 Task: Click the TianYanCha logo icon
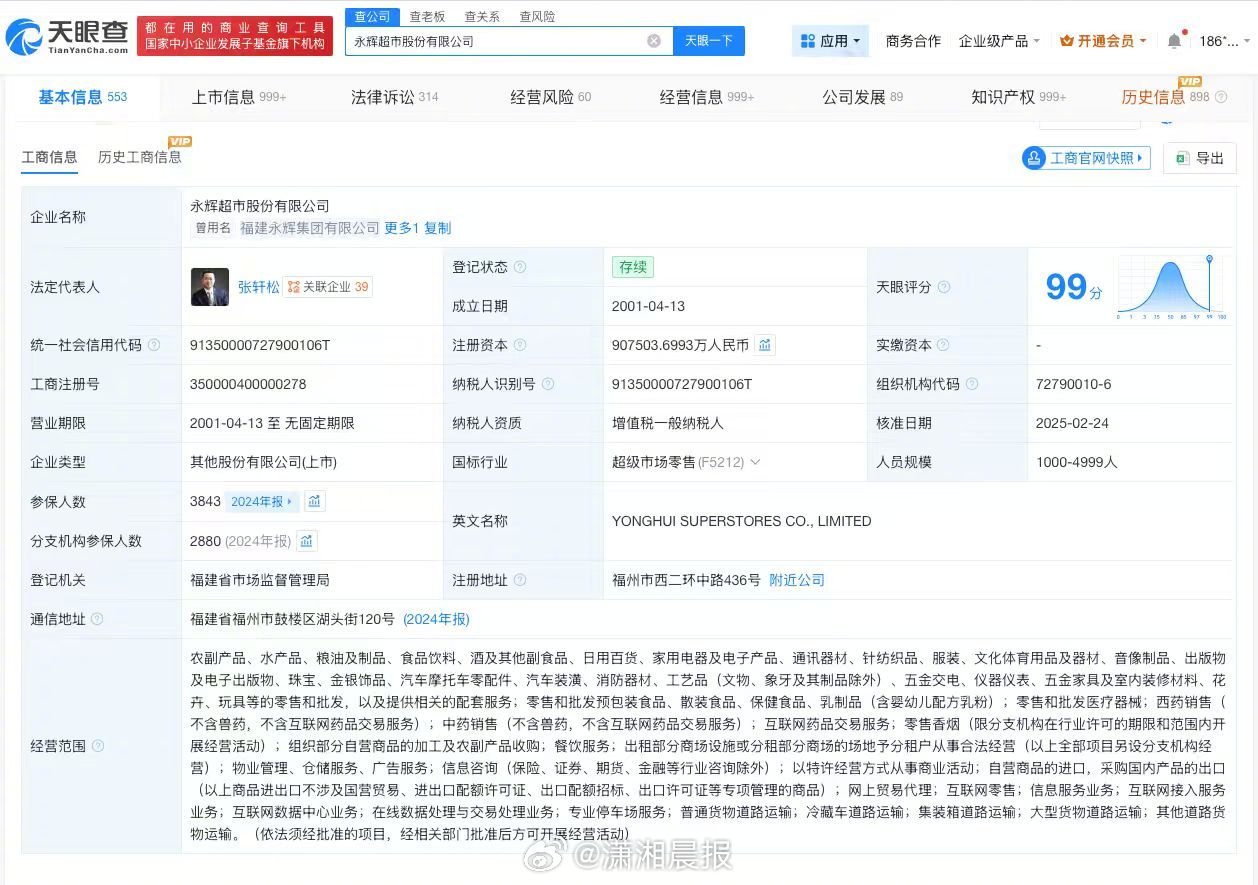[x=24, y=37]
